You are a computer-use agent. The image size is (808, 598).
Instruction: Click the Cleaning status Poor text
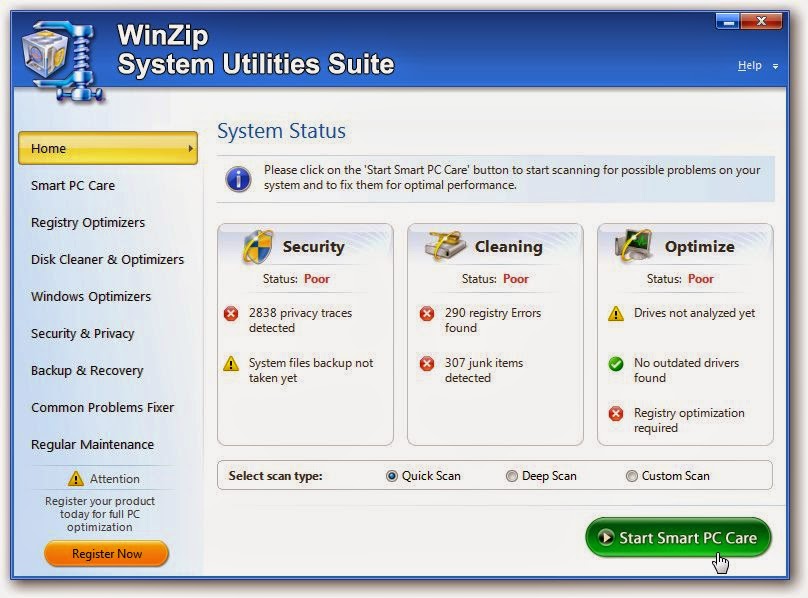tap(516, 279)
